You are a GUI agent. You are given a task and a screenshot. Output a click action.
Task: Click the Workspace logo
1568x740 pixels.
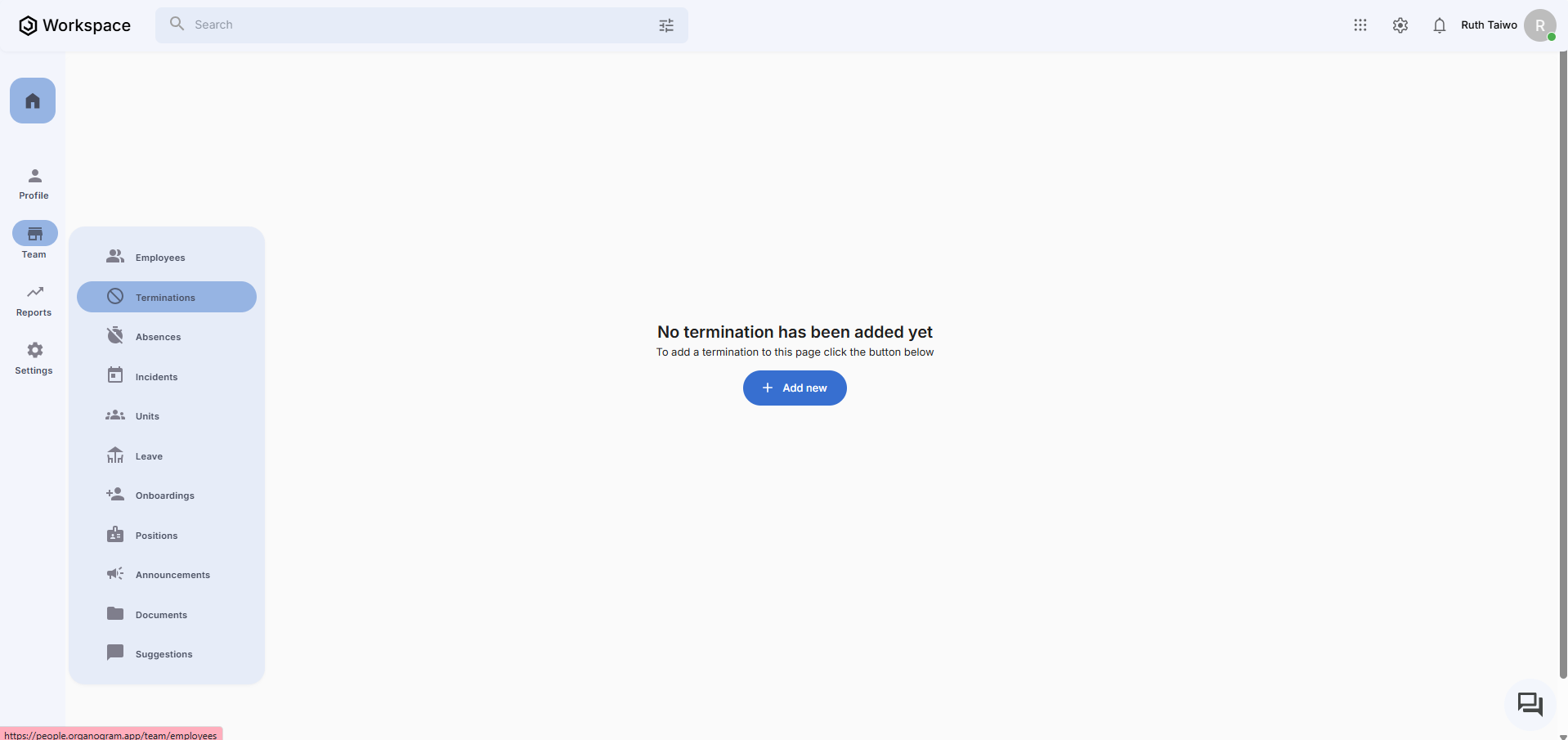74,25
